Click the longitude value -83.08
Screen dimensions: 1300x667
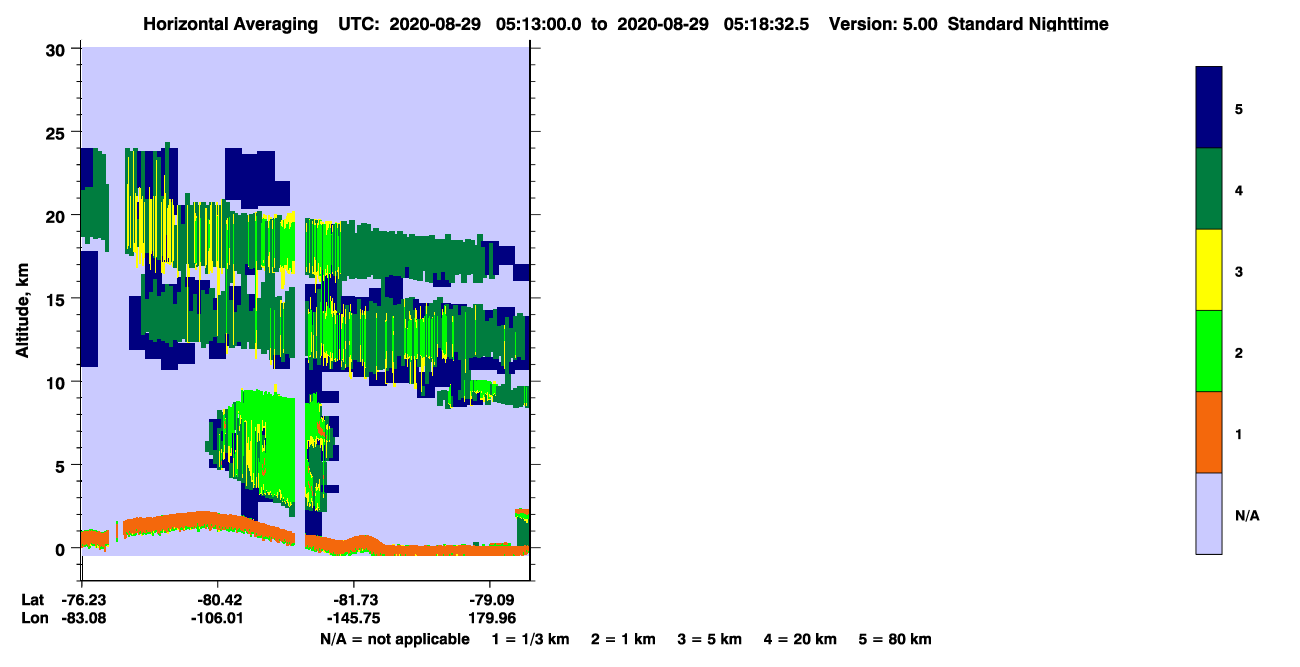click(82, 619)
